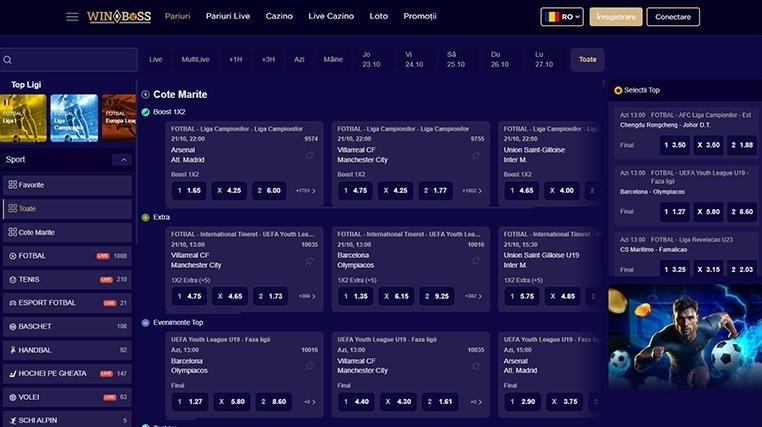Viewport: 762px width, 427px height.
Task: Star the Villarreal CF Extra match
Action: (x=310, y=260)
